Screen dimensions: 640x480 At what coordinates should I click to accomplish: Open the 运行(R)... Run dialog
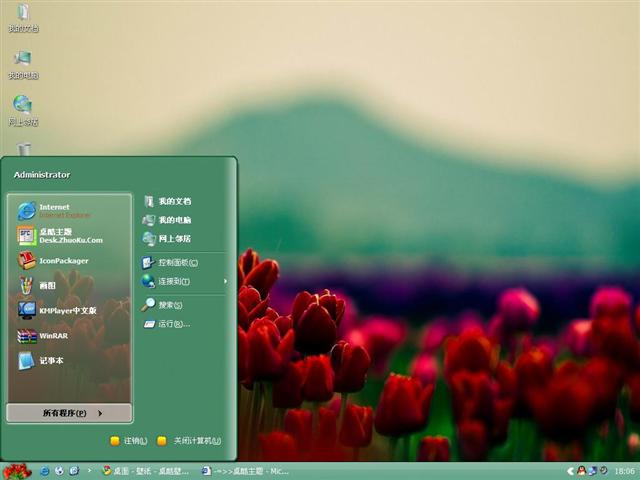pyautogui.click(x=184, y=324)
